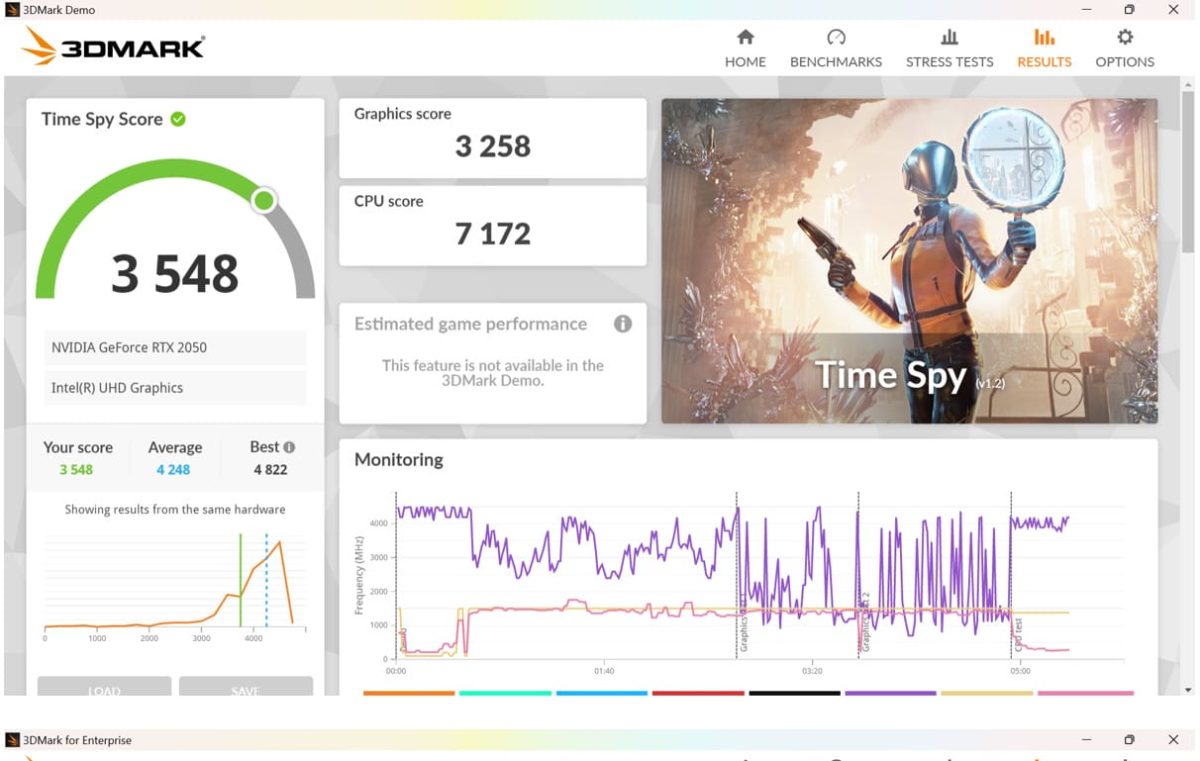The width and height of the screenshot is (1200, 761).
Task: Click the SAVE button
Action: 245,687
